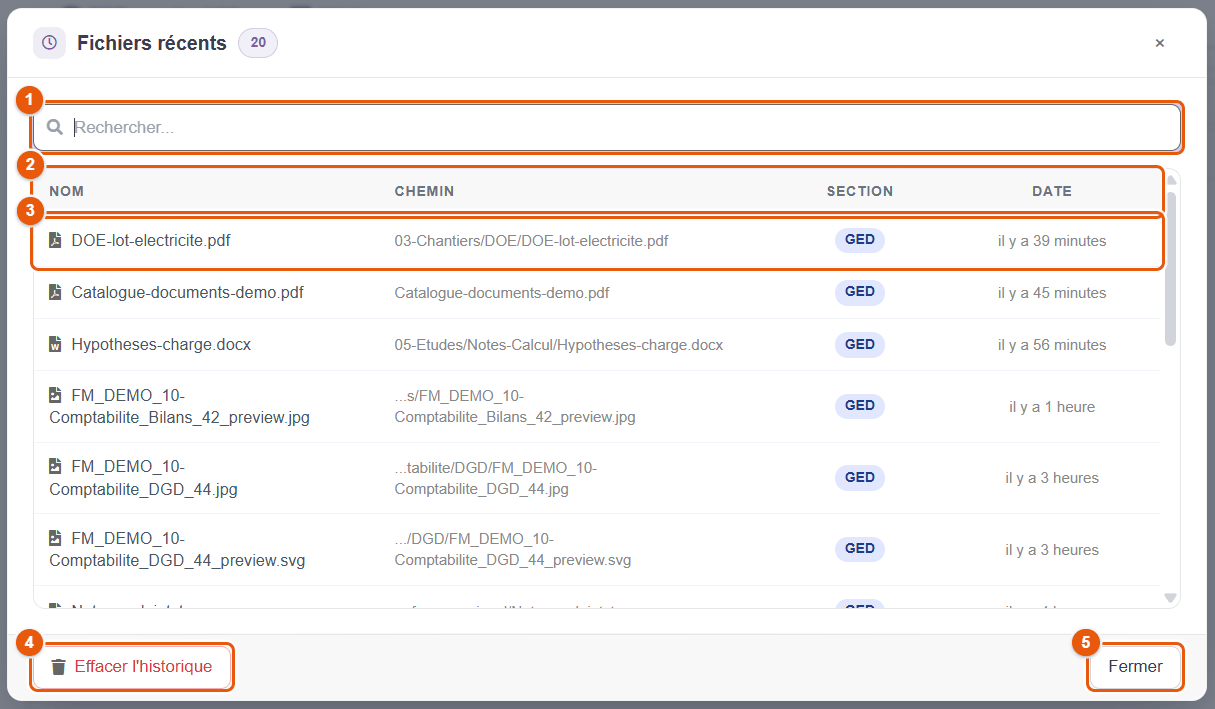This screenshot has height=709, width=1215.
Task: Click the GED badge for Hypotheses-charge.docx
Action: (x=860, y=344)
